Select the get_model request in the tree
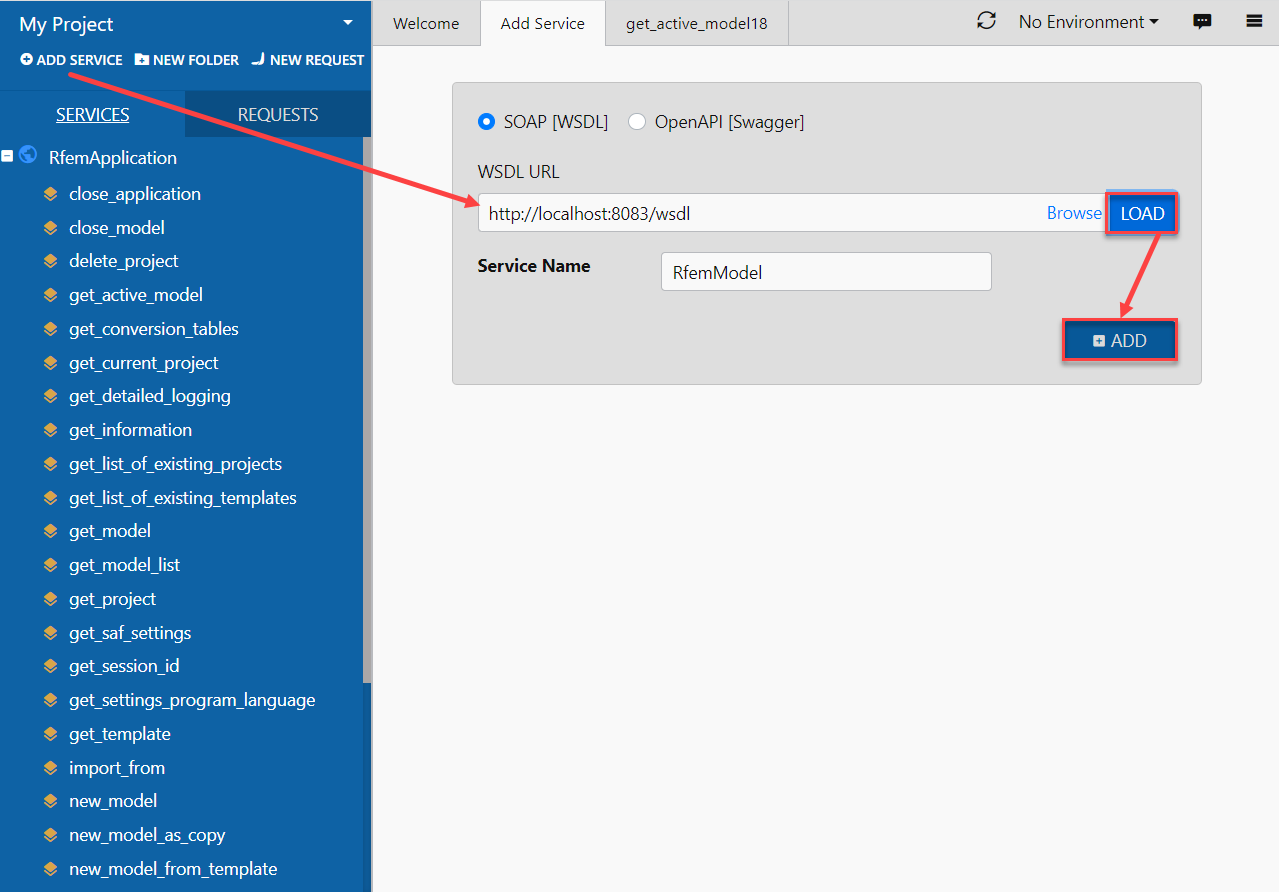The width and height of the screenshot is (1279, 892). pyautogui.click(x=110, y=531)
